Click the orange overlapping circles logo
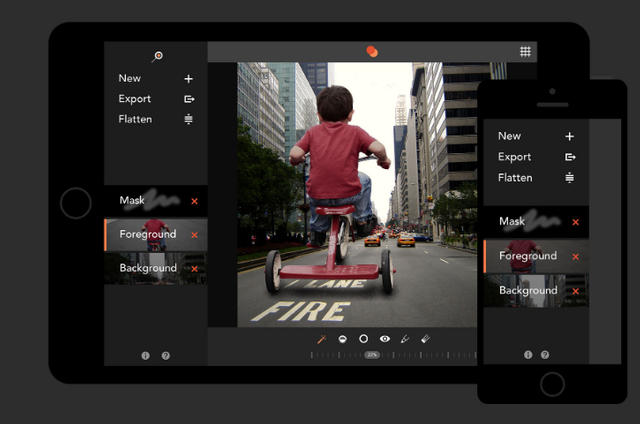640x424 pixels. (372, 51)
